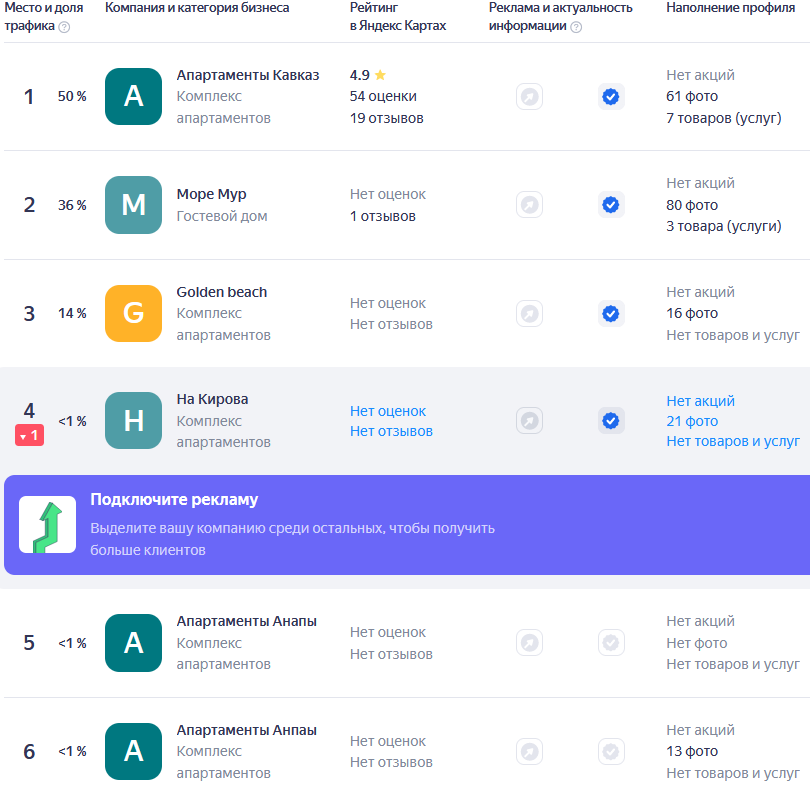The height and width of the screenshot is (799, 810).
Task: Click the '19 отзывов' text
Action: tap(386, 118)
